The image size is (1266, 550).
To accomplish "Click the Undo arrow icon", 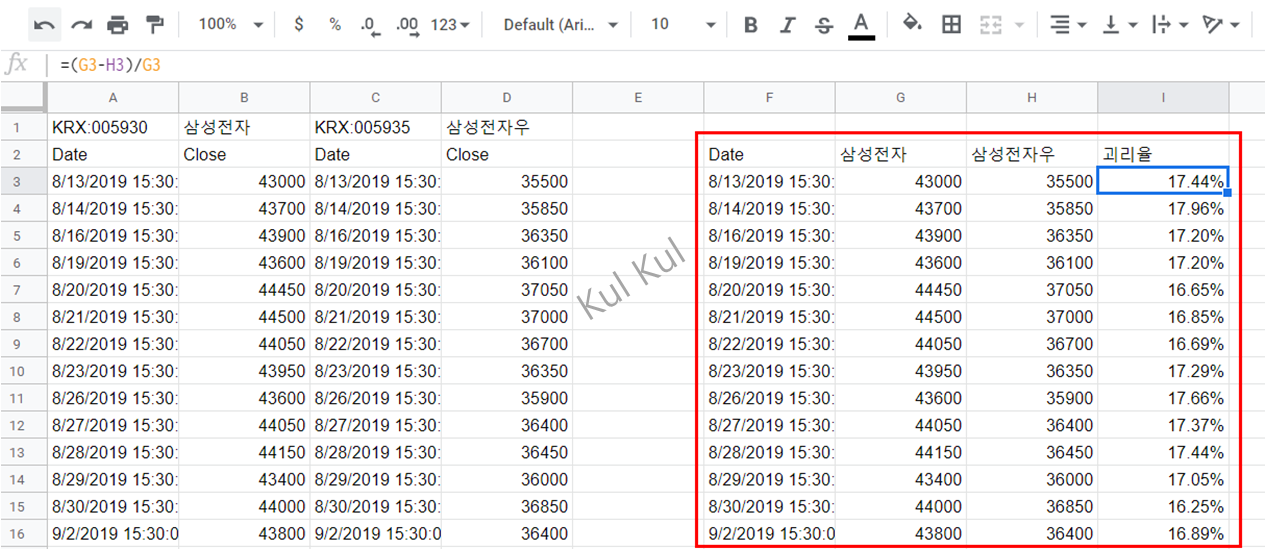I will (x=43, y=25).
